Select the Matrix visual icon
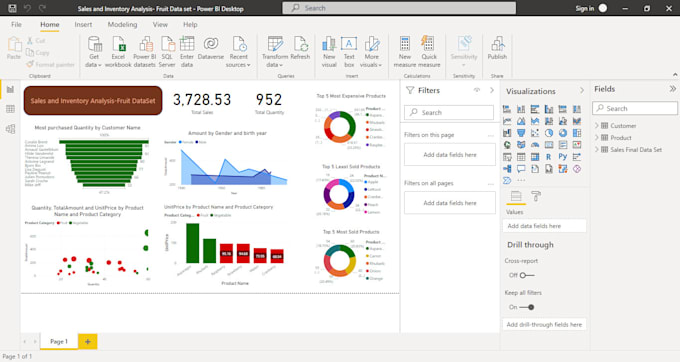 point(535,157)
